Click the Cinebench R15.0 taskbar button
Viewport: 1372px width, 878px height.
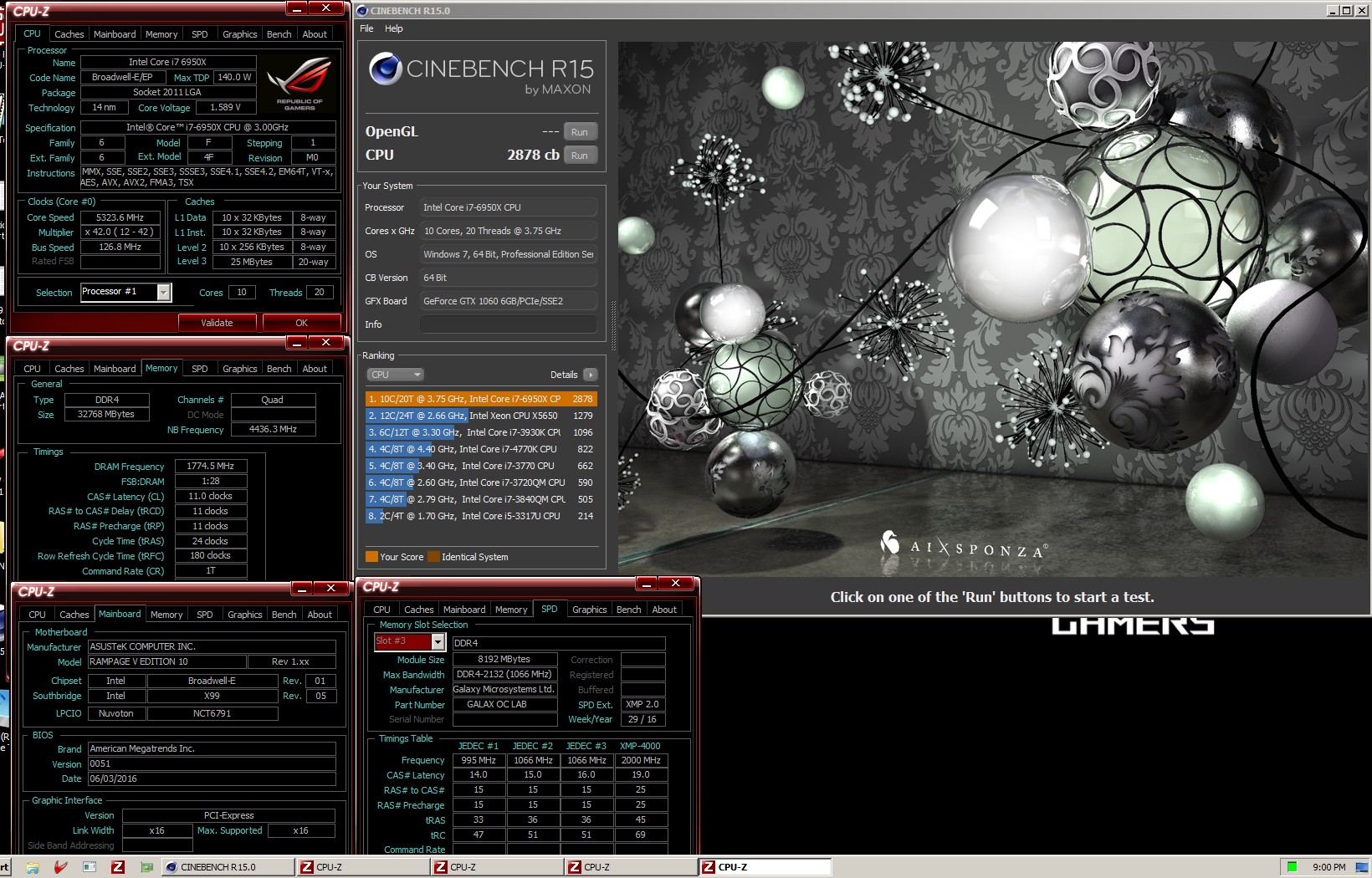tap(228, 867)
